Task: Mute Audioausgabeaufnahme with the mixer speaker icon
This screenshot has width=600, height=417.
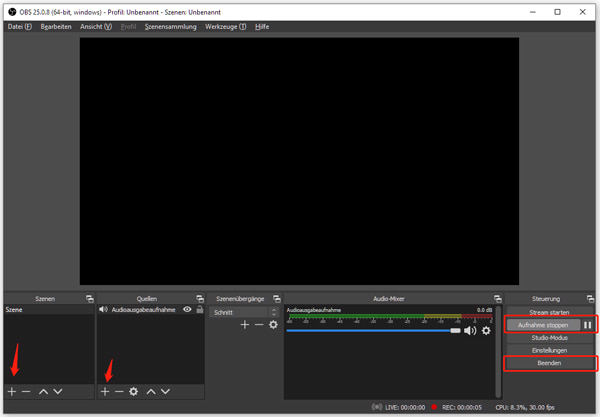Action: tap(470, 331)
